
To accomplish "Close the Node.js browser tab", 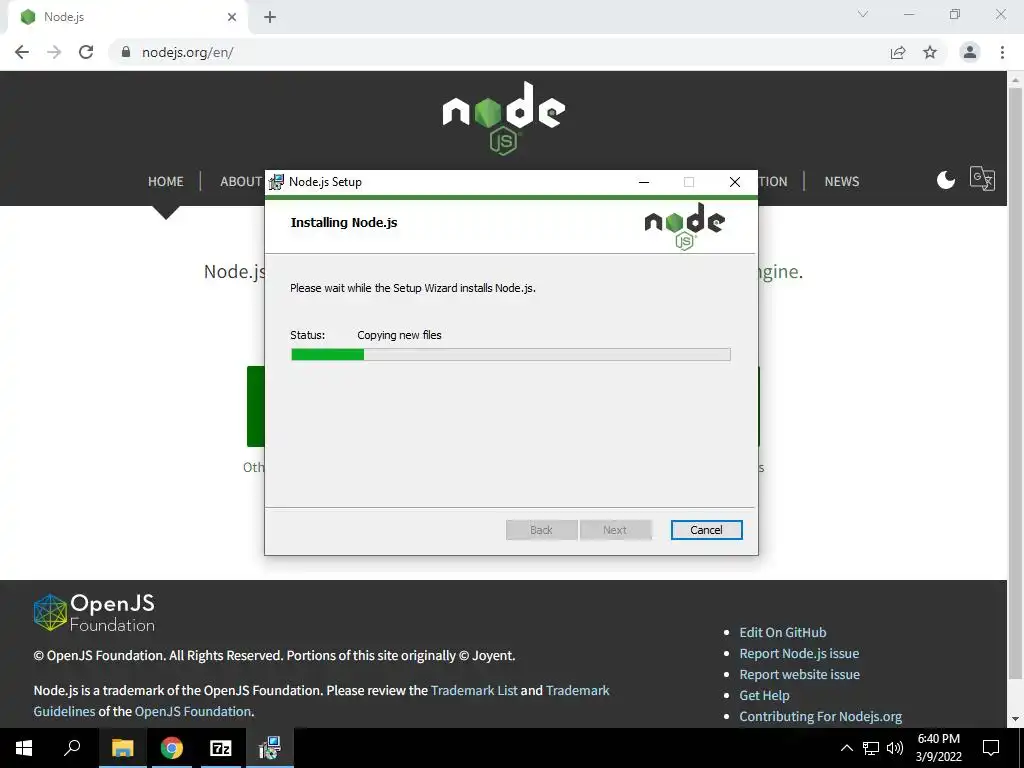I will click(x=232, y=17).
